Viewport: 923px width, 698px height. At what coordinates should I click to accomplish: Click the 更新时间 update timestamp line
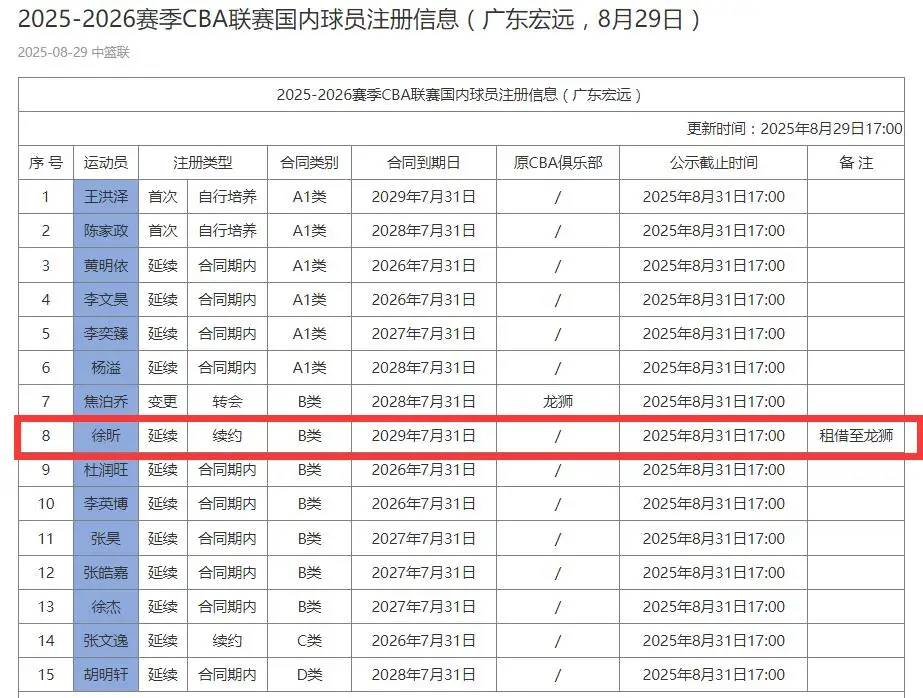pos(794,128)
